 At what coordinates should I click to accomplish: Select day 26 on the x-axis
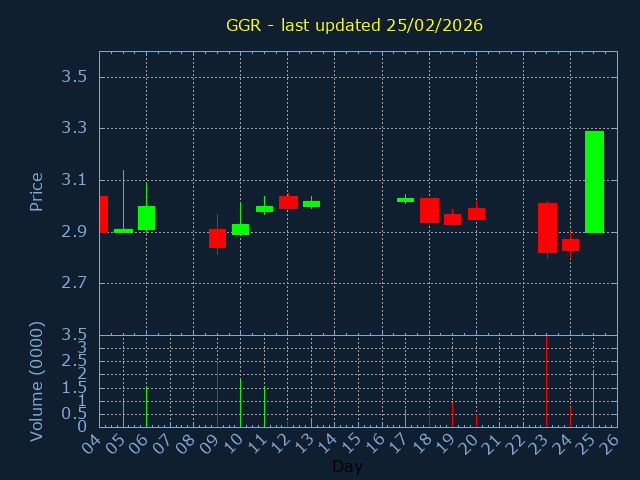tap(609, 441)
